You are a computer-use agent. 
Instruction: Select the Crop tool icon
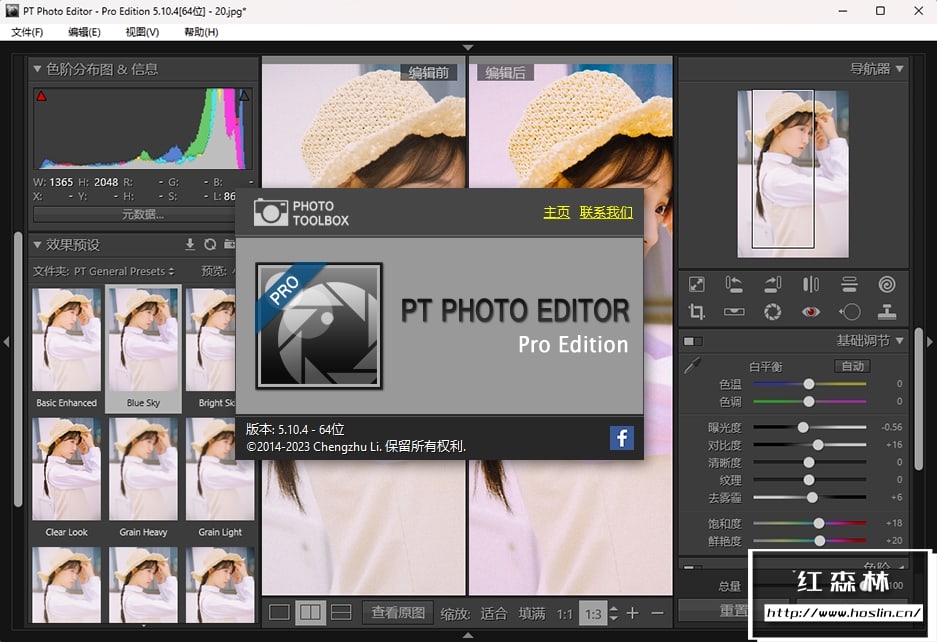697,312
